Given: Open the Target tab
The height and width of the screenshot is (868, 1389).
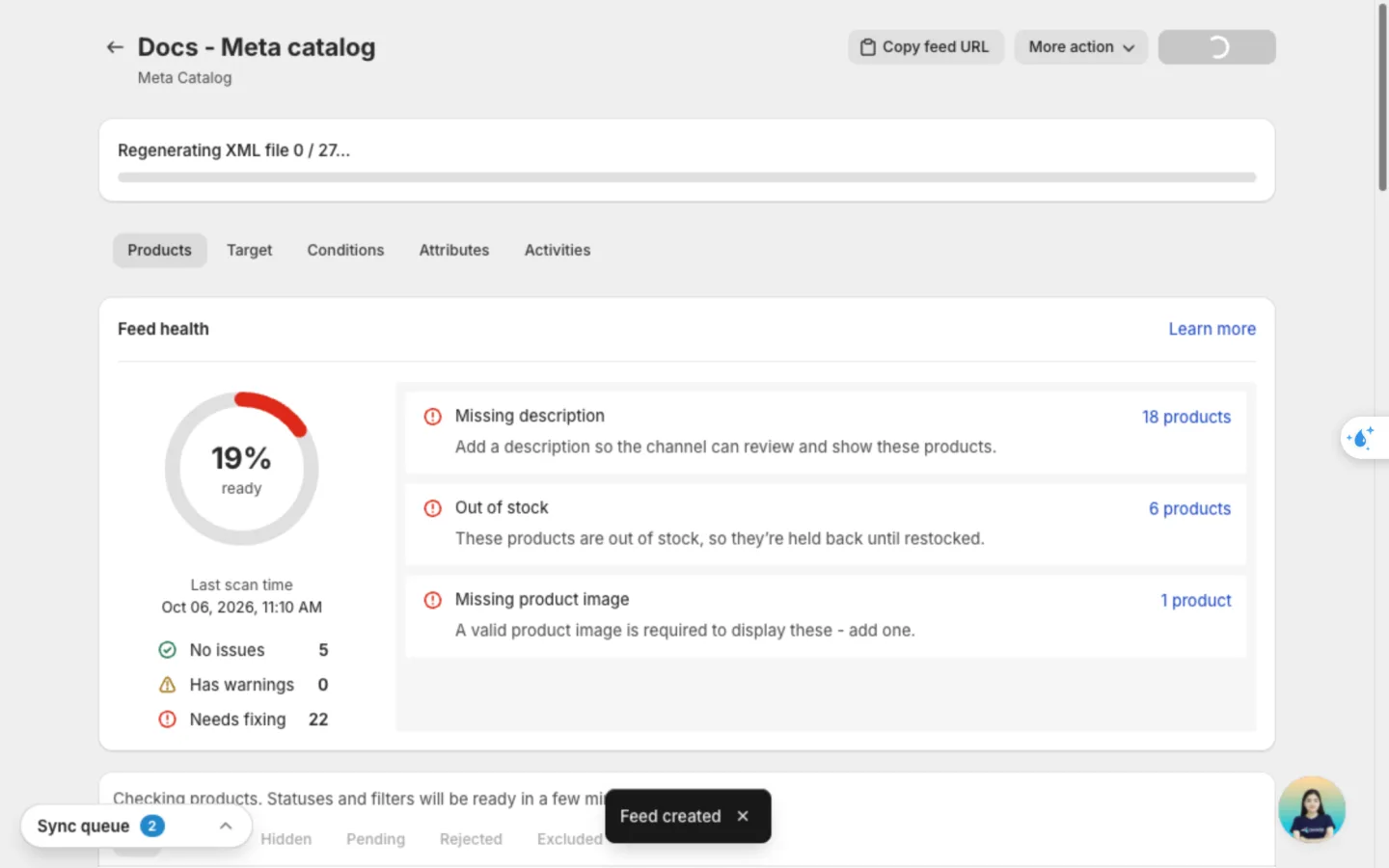Looking at the screenshot, I should pos(249,250).
